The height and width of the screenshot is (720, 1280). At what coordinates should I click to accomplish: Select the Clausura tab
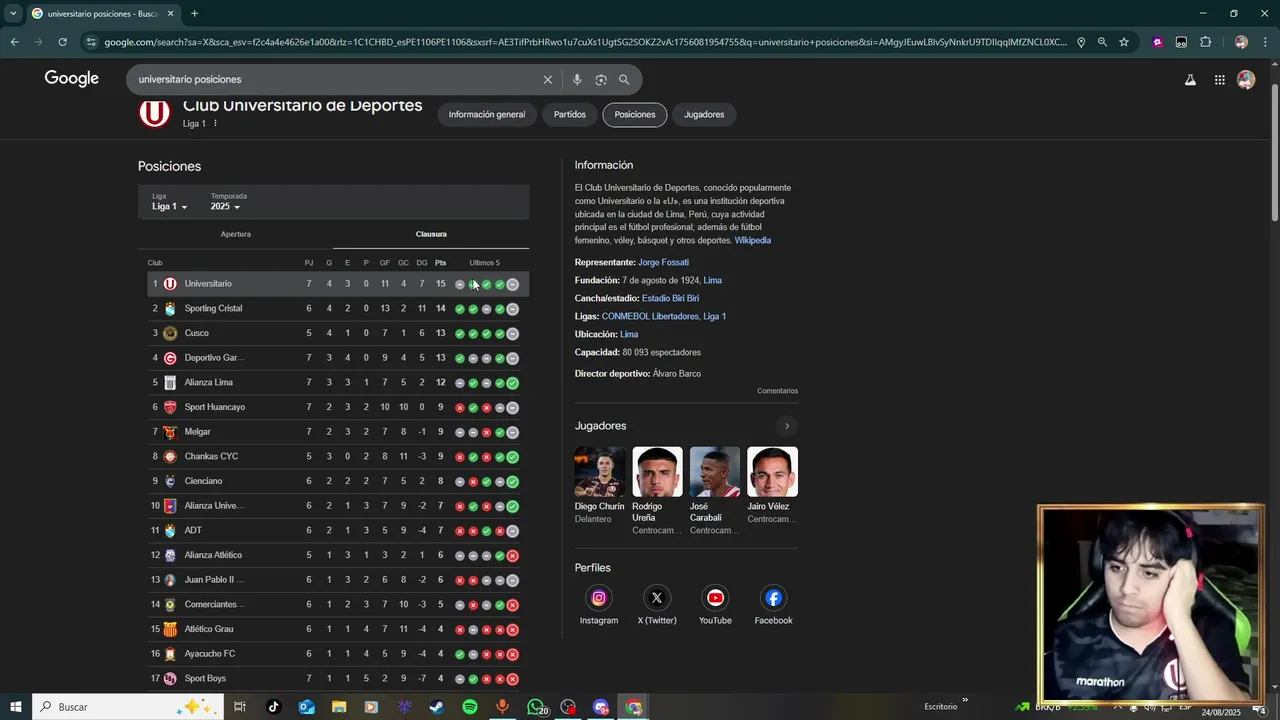(431, 234)
